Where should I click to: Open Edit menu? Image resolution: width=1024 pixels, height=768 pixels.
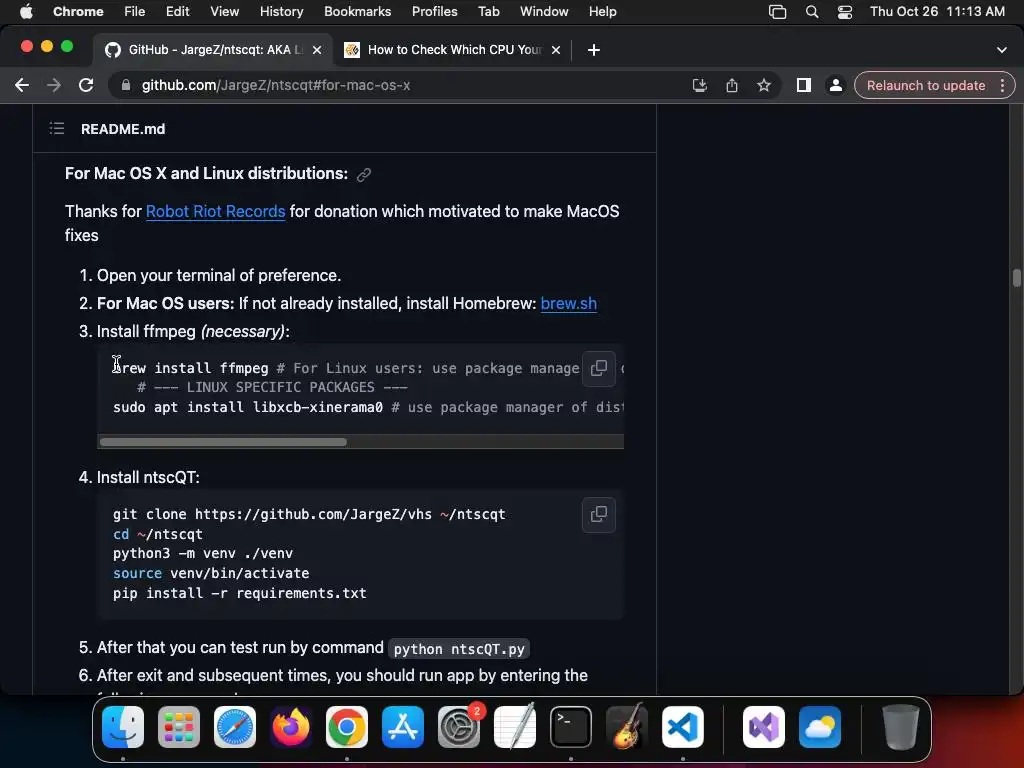tap(178, 12)
